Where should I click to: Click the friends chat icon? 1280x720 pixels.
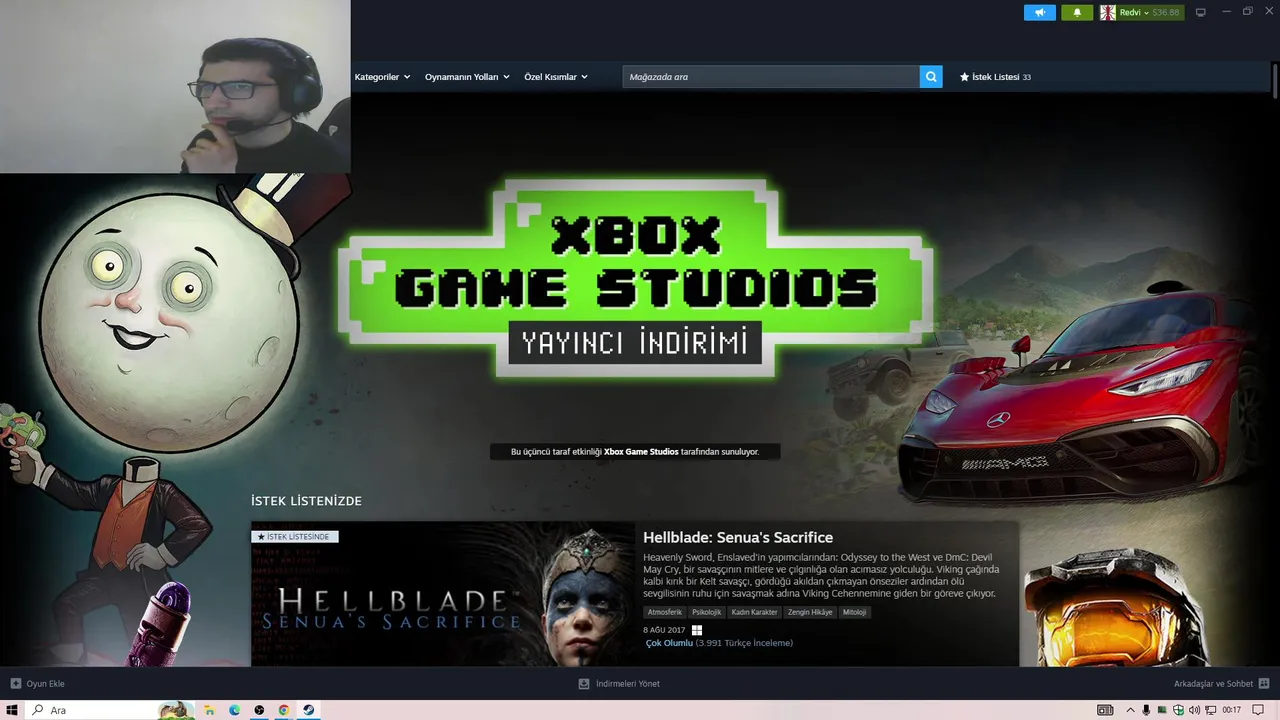(x=1264, y=684)
